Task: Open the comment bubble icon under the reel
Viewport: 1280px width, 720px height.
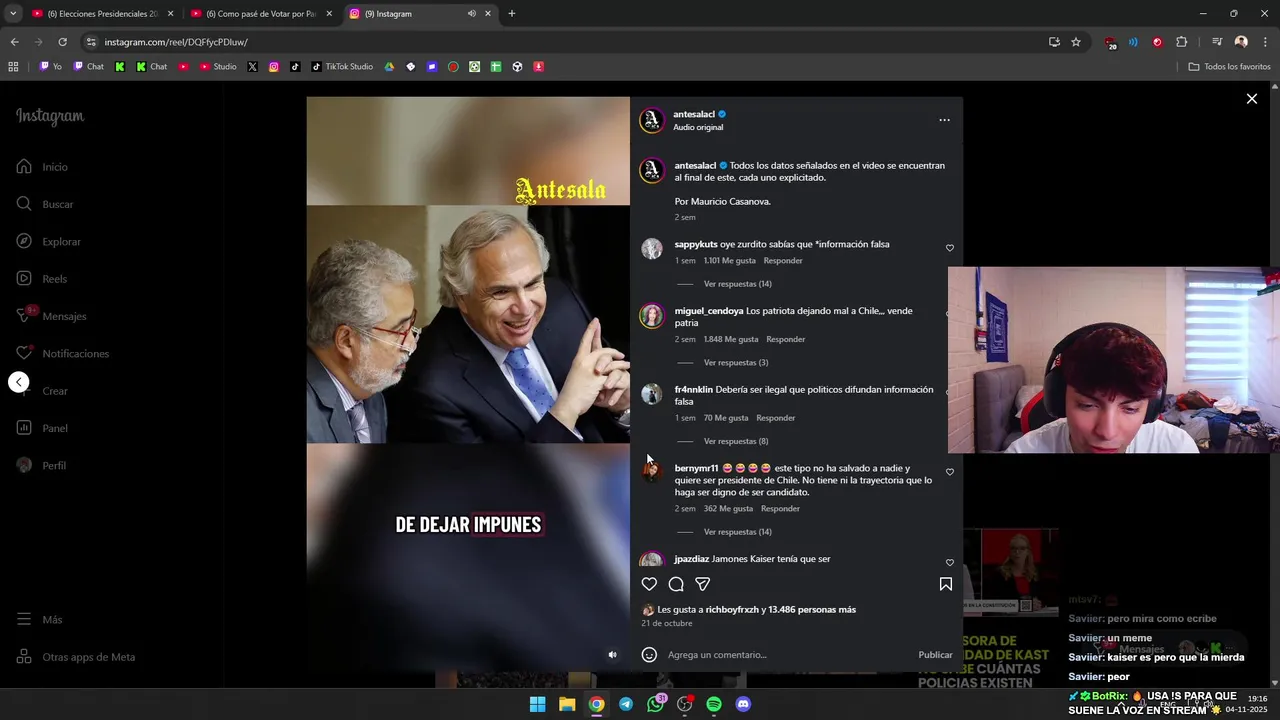Action: [x=676, y=584]
